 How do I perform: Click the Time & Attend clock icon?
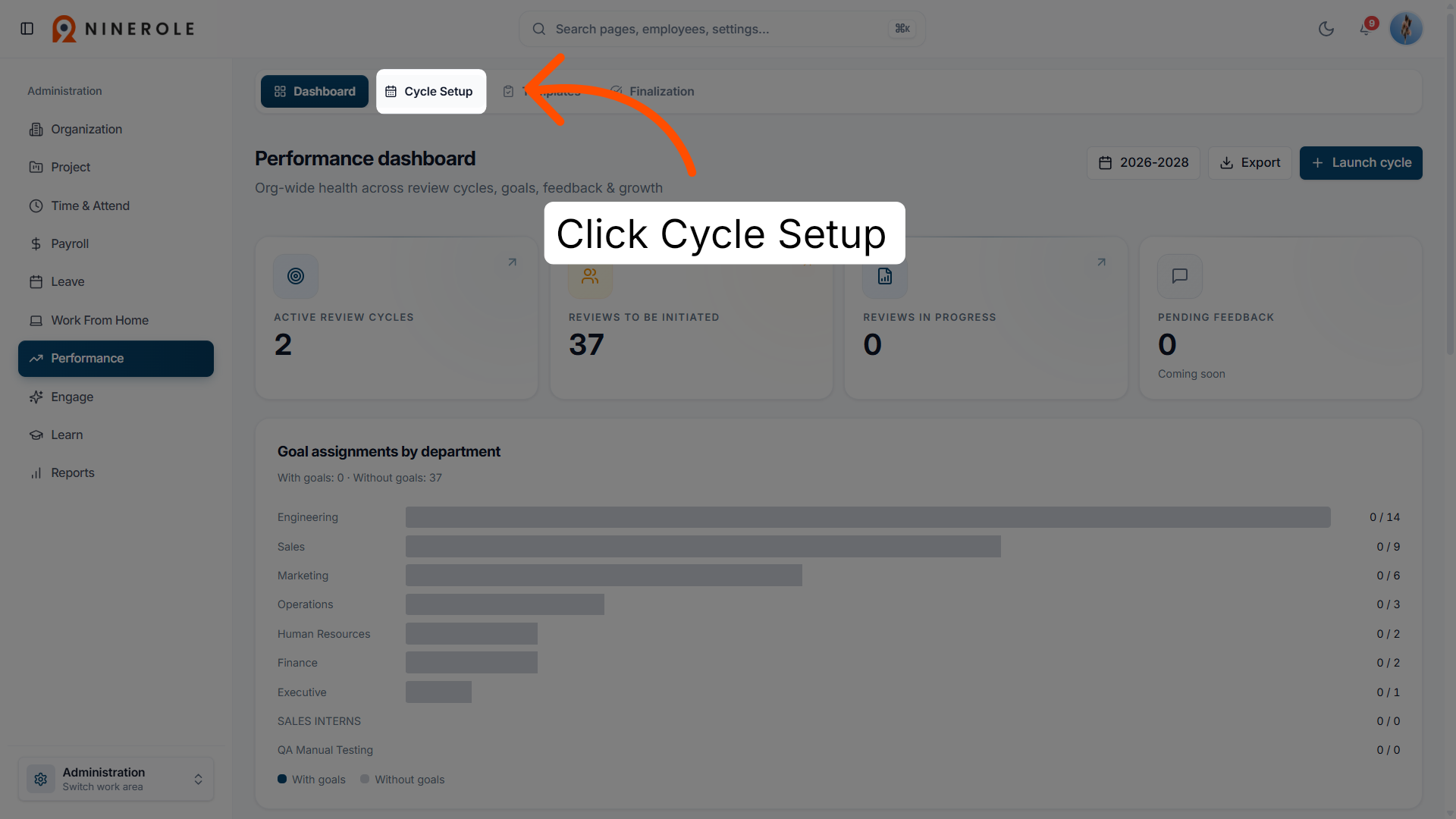click(x=36, y=206)
